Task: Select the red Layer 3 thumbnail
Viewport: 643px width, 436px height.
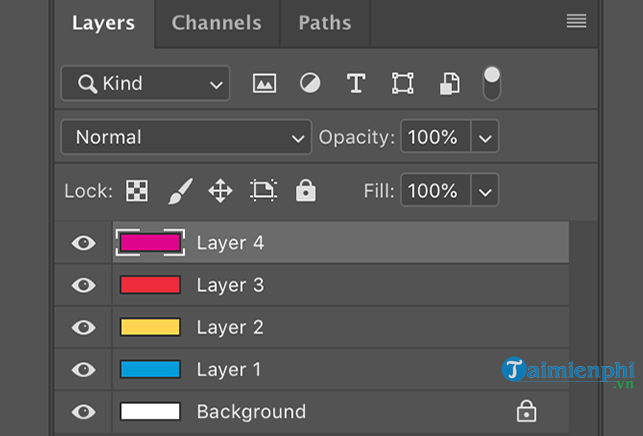Action: pyautogui.click(x=150, y=285)
